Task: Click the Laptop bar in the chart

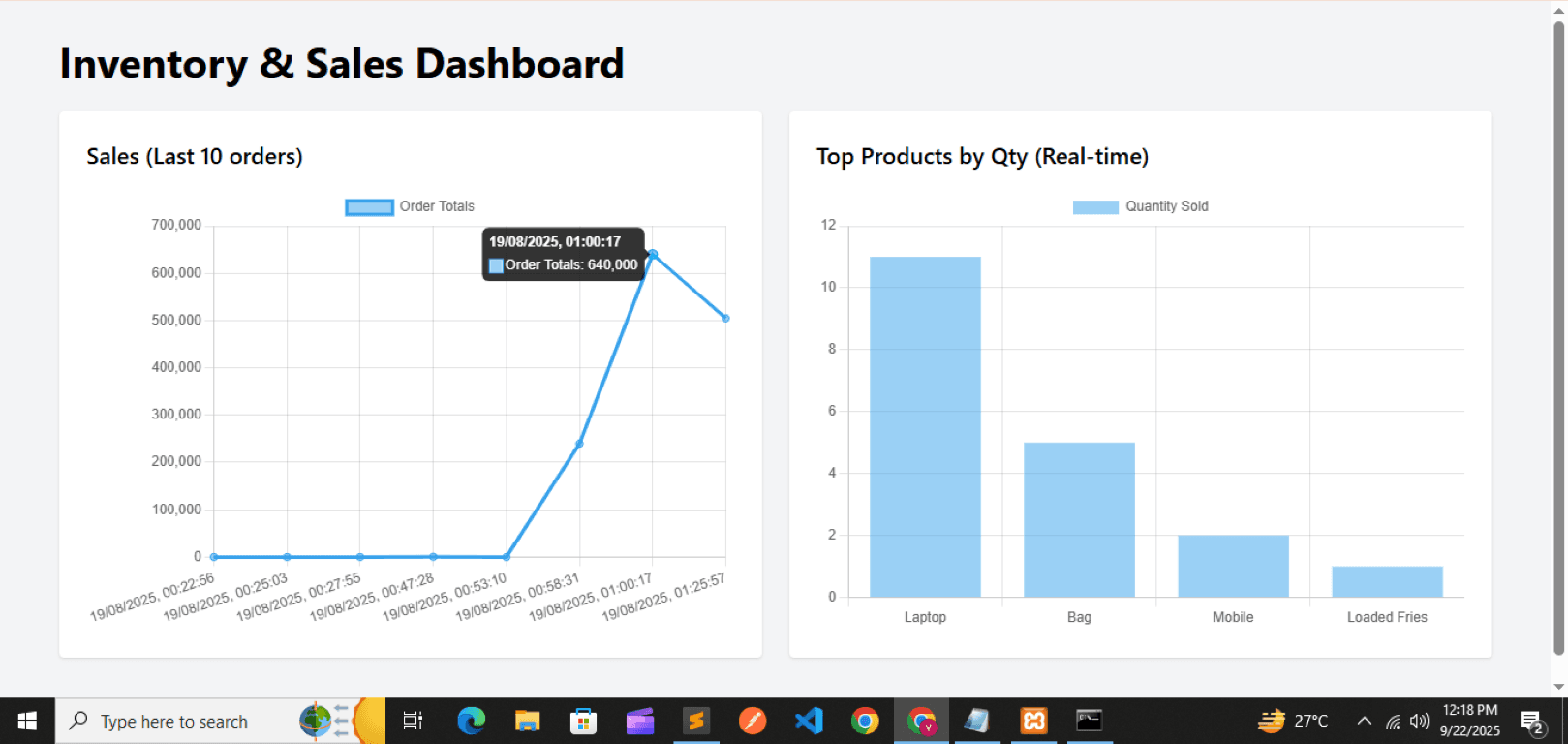Action: click(925, 426)
